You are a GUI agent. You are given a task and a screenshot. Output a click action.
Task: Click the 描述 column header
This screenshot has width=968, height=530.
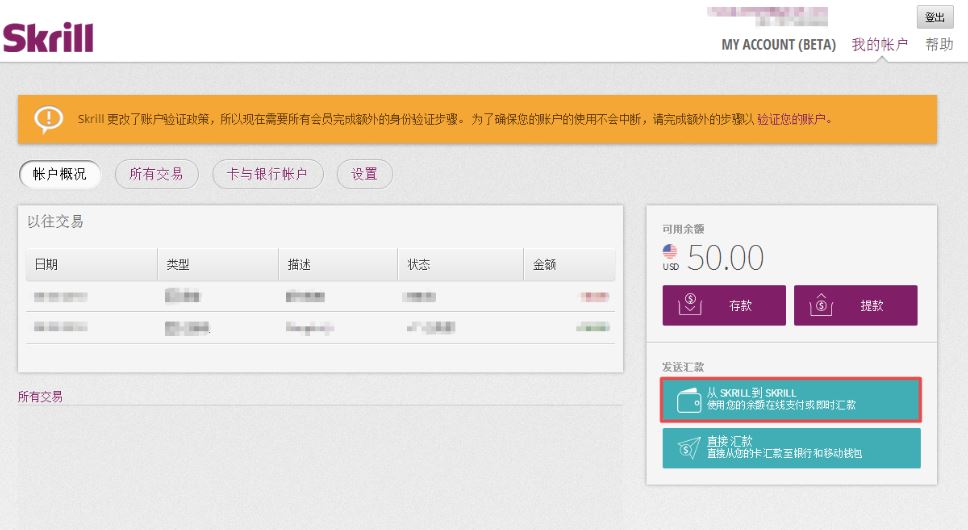[338, 265]
